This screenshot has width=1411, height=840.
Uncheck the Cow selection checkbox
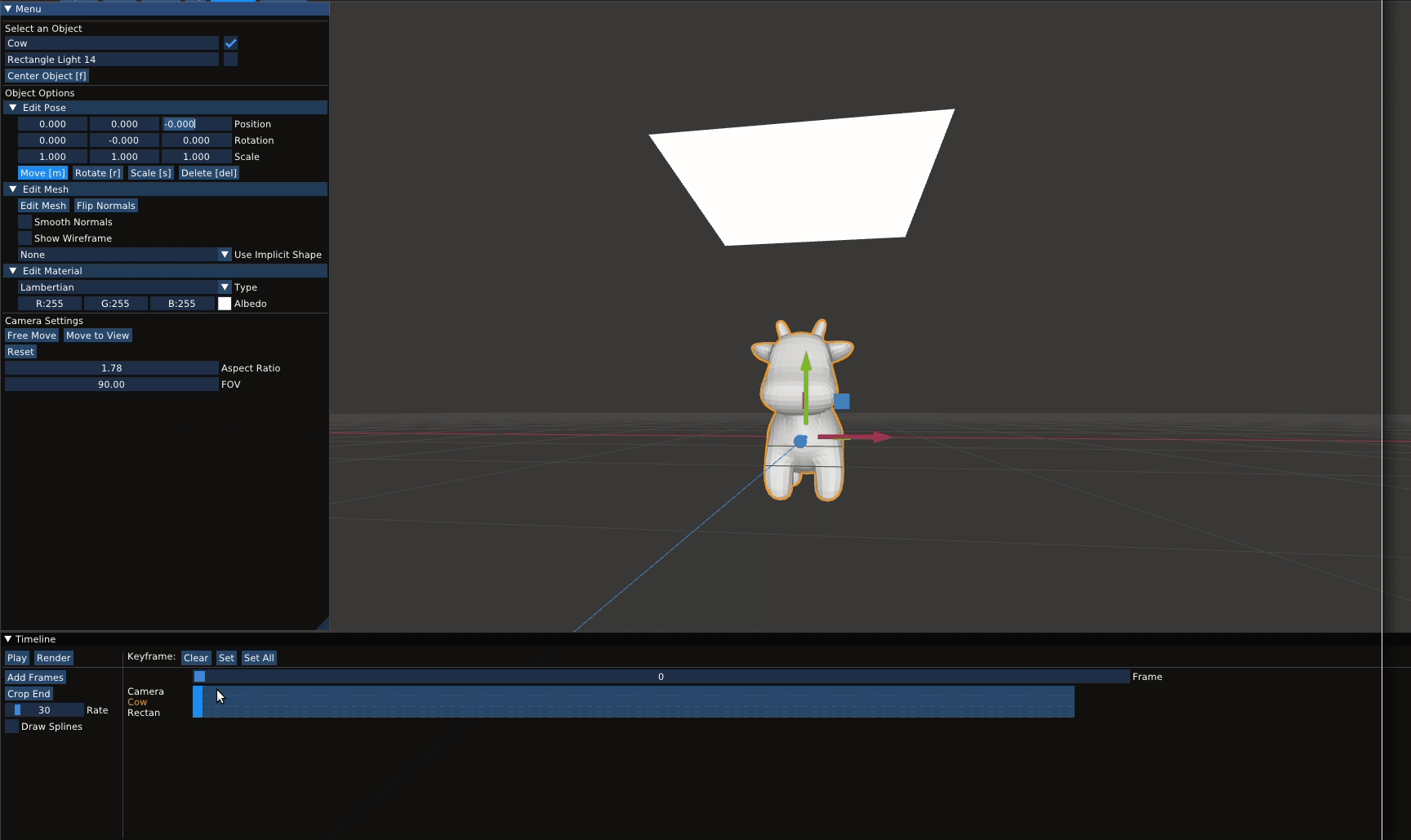(x=231, y=43)
